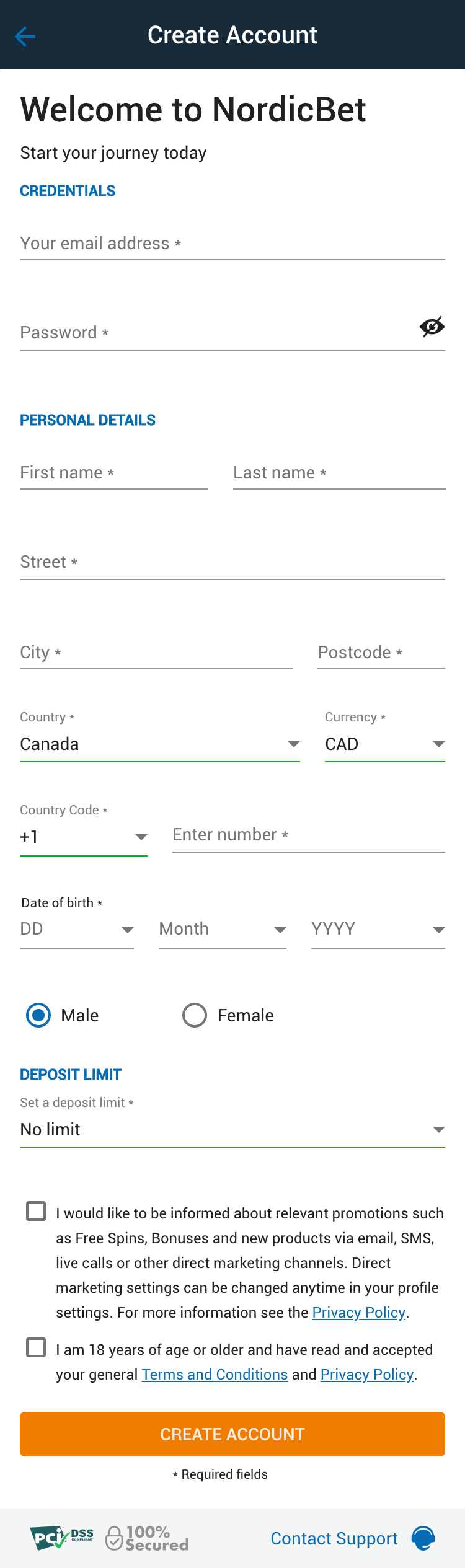Focus the email address input field
The width and height of the screenshot is (465, 1568).
(232, 244)
